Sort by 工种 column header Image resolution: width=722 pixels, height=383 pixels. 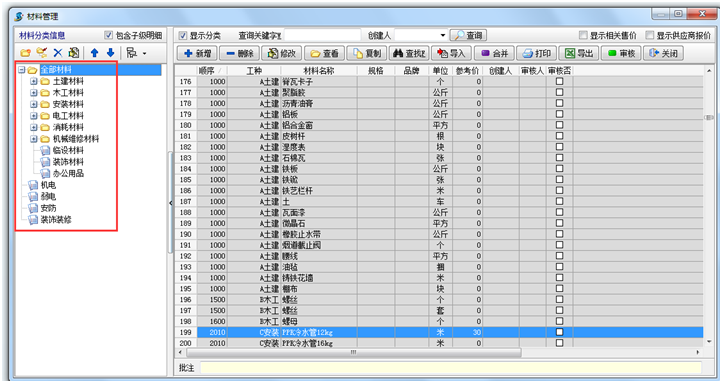[254, 70]
